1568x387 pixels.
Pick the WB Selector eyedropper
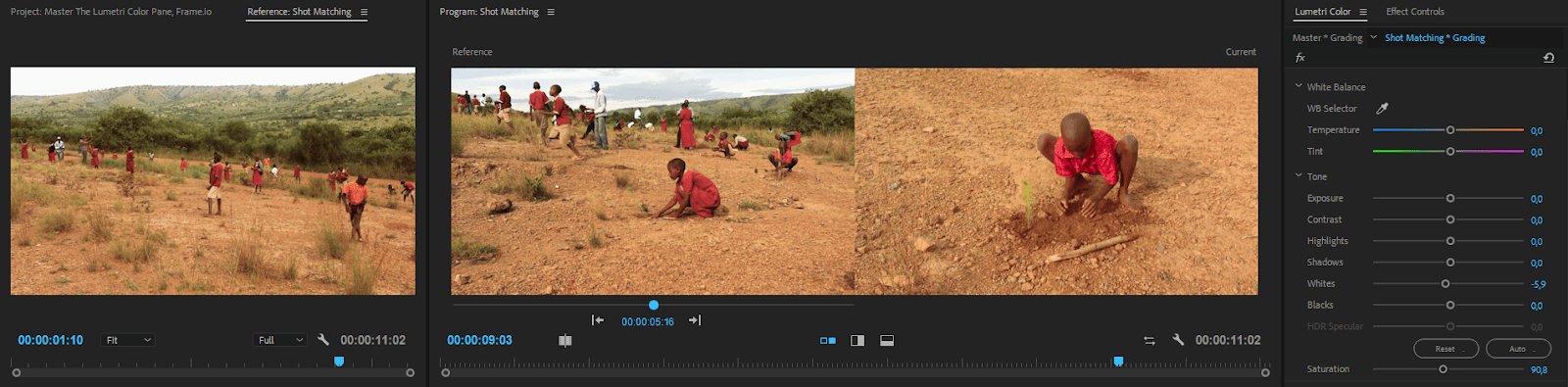[1382, 109]
